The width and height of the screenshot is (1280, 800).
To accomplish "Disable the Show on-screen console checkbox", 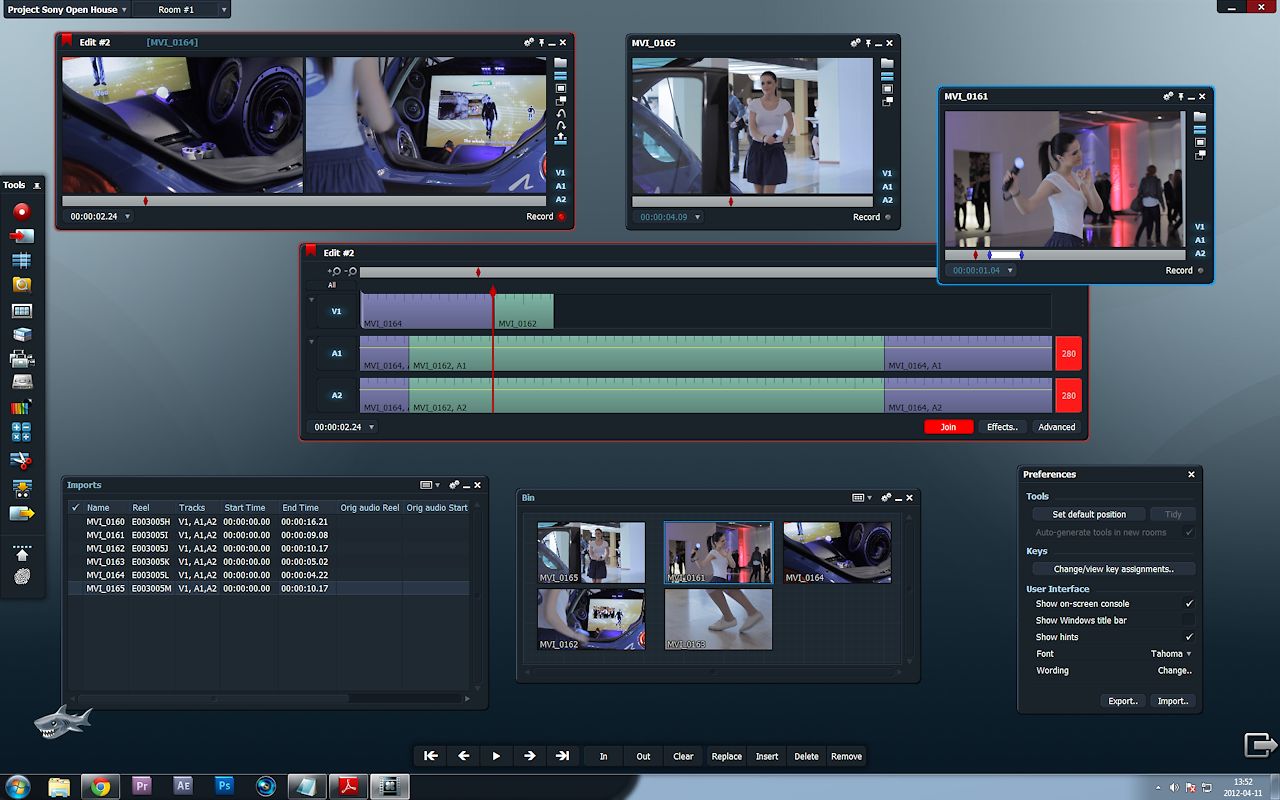I will pos(1189,604).
